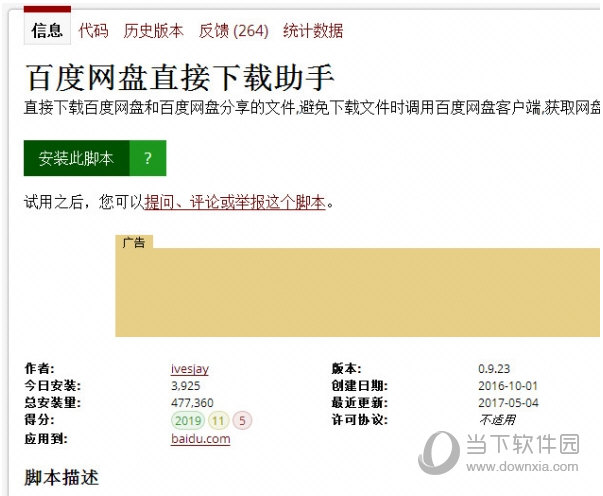
Task: Click the 总安装里: label
Action: (x=53, y=403)
